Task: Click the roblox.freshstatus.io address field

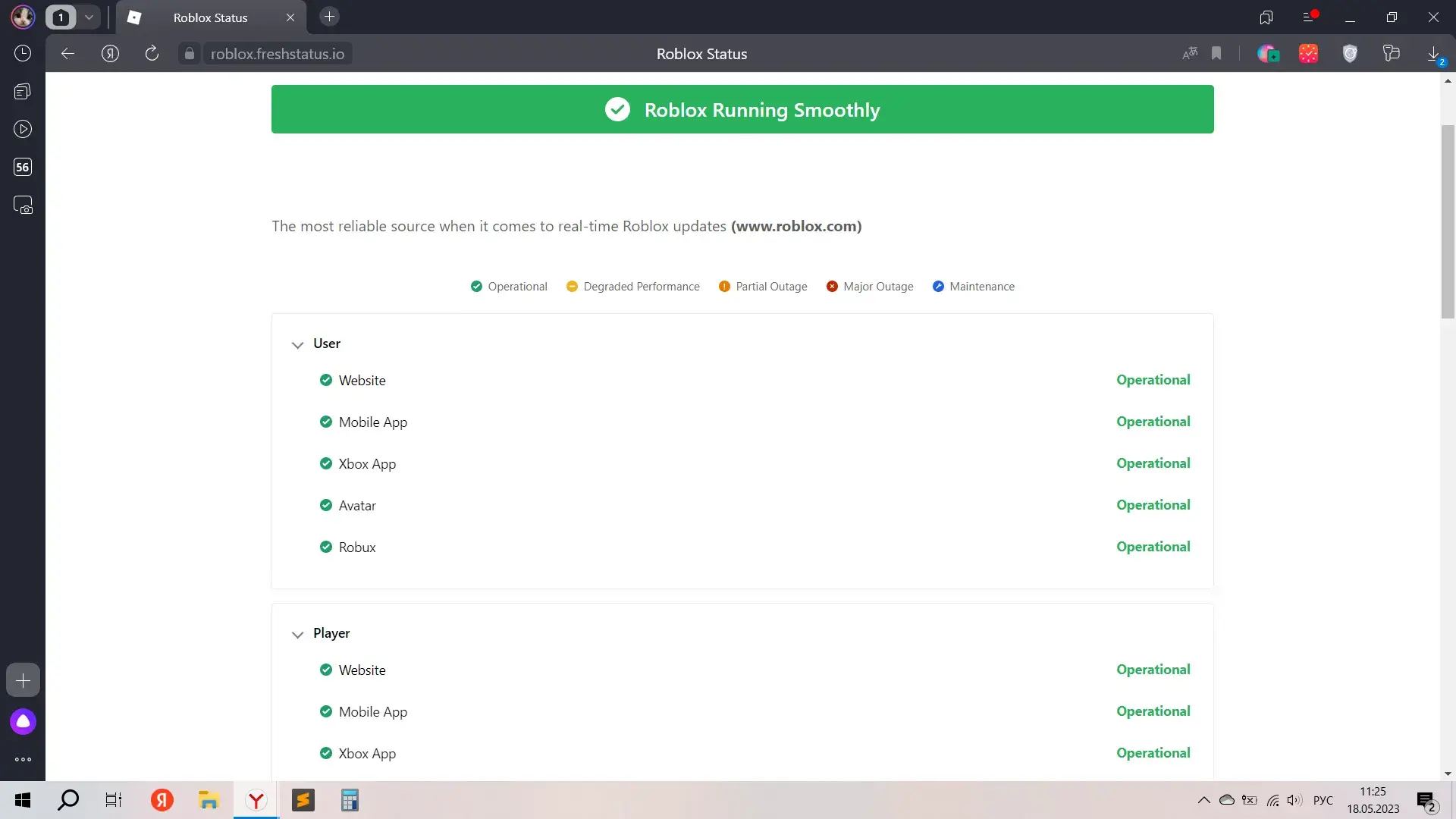Action: coord(277,54)
